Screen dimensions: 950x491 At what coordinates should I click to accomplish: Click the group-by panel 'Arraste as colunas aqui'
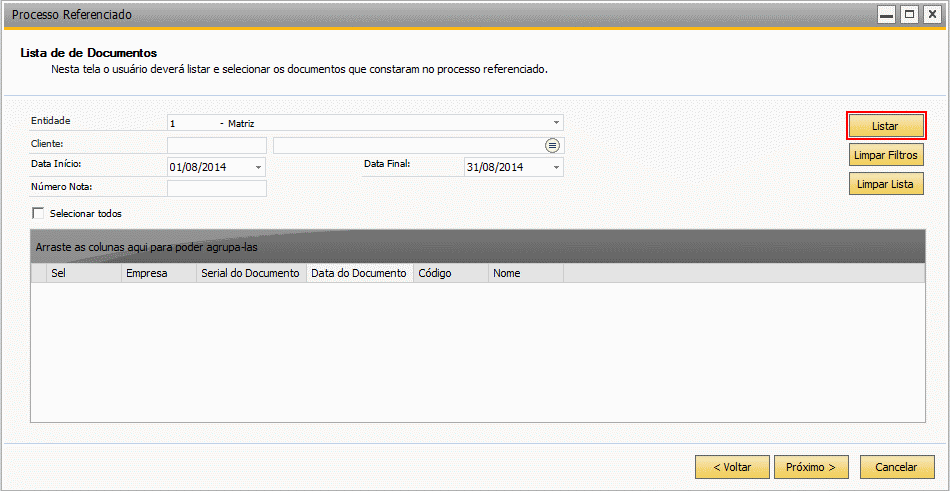coord(477,247)
